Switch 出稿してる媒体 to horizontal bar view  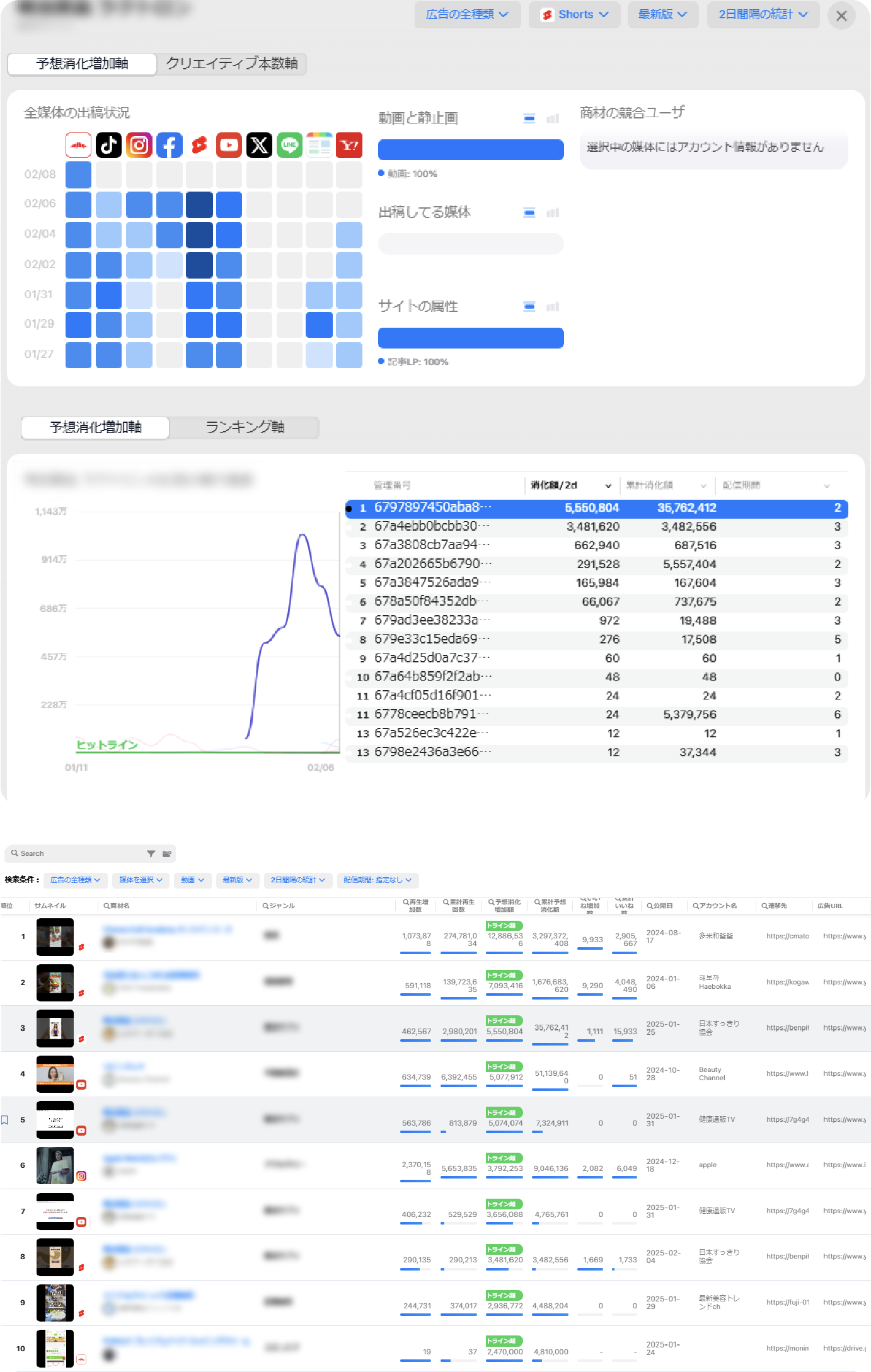(529, 212)
